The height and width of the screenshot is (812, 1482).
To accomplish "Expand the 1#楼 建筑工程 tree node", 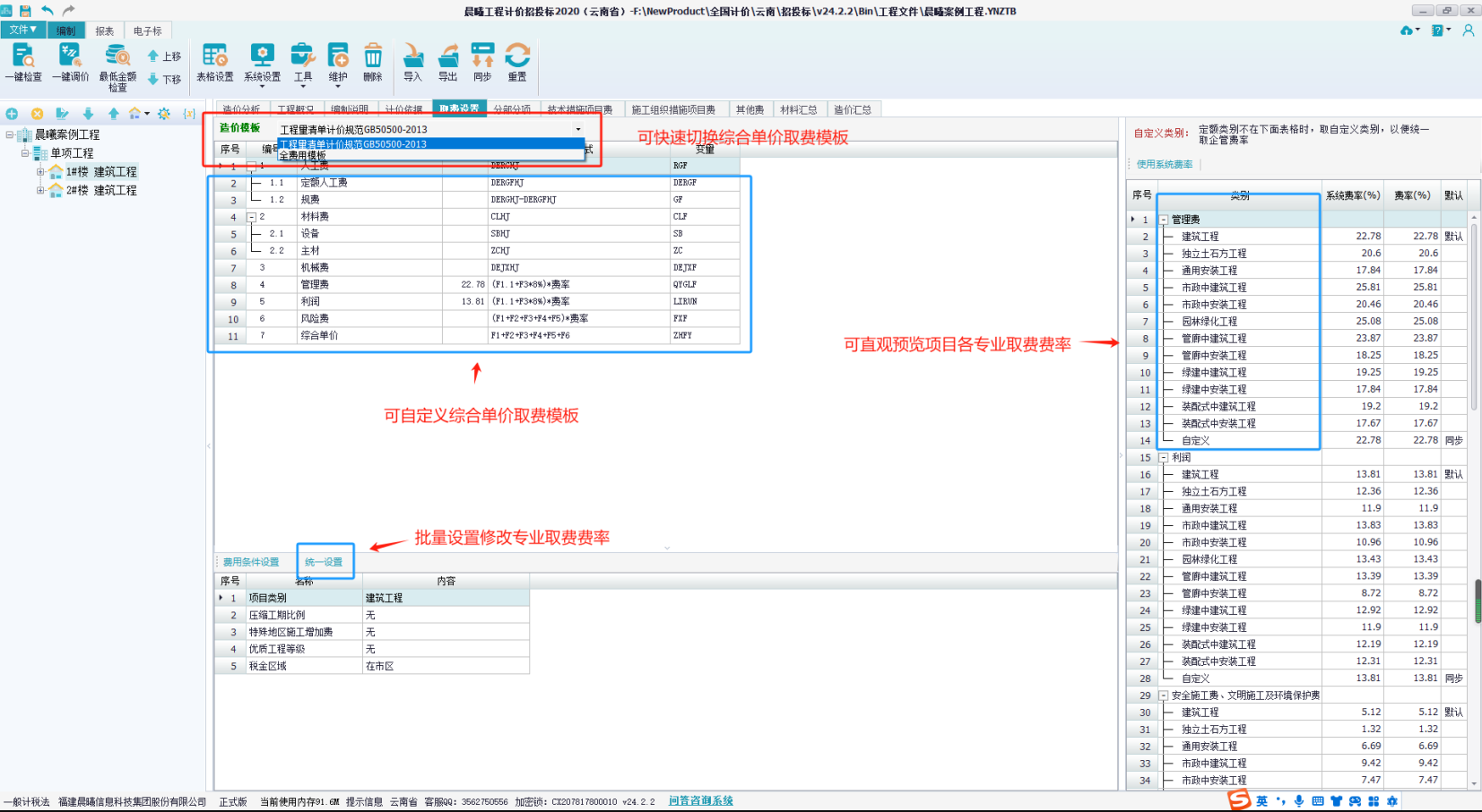I will click(40, 171).
